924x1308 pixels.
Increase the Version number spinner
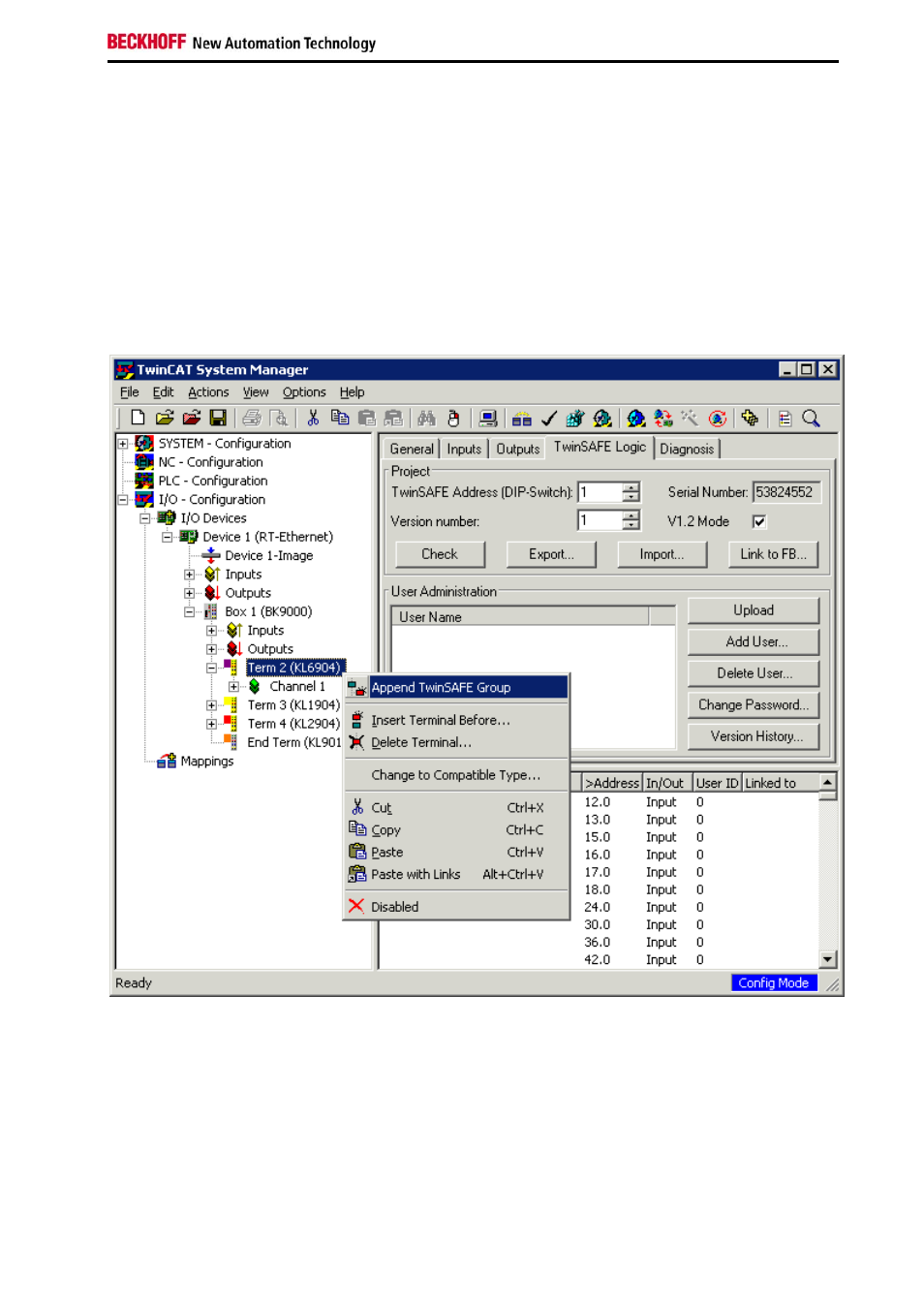pos(631,516)
